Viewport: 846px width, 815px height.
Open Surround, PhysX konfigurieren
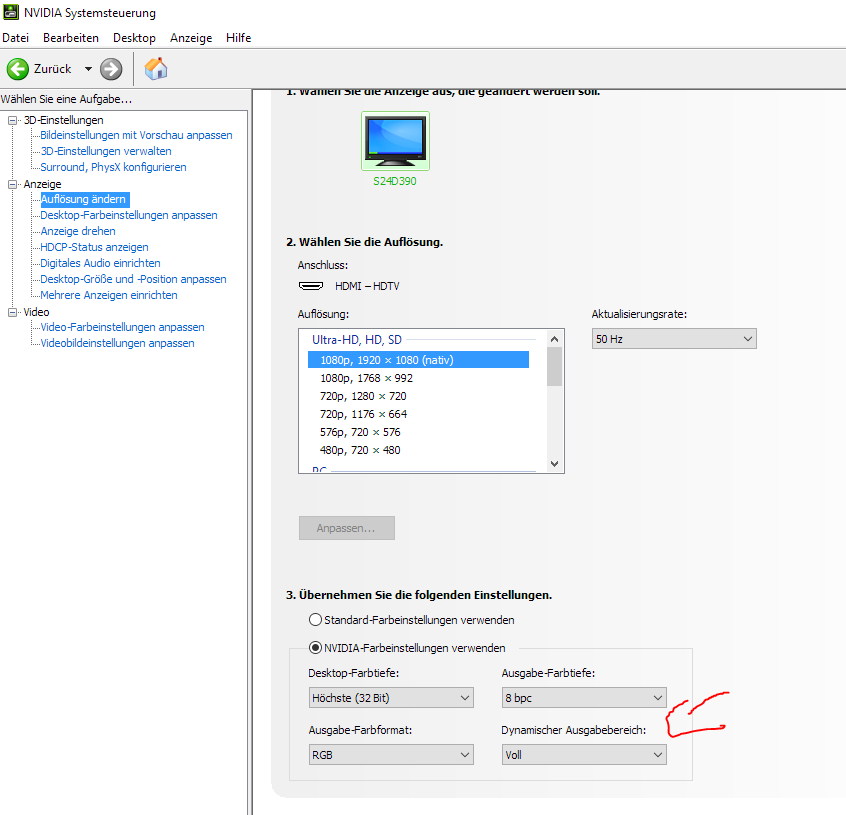(113, 167)
